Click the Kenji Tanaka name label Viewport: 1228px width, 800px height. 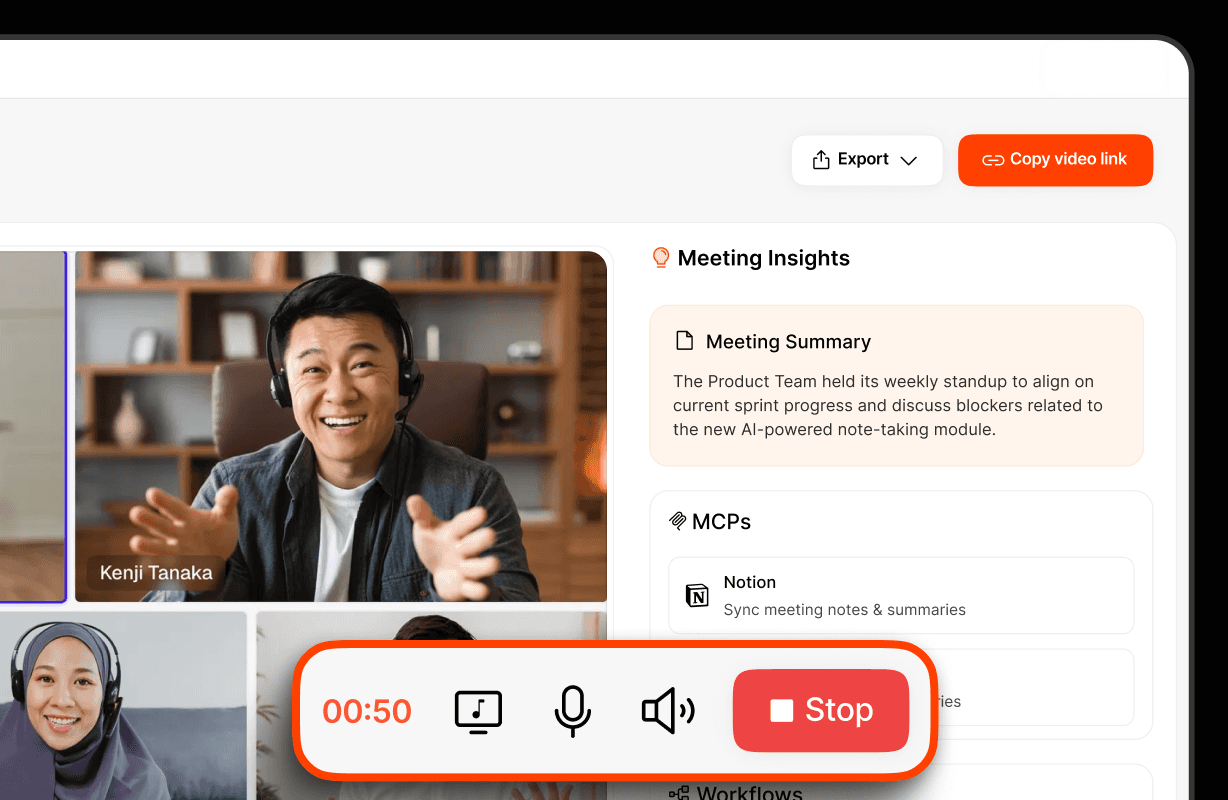pos(156,573)
